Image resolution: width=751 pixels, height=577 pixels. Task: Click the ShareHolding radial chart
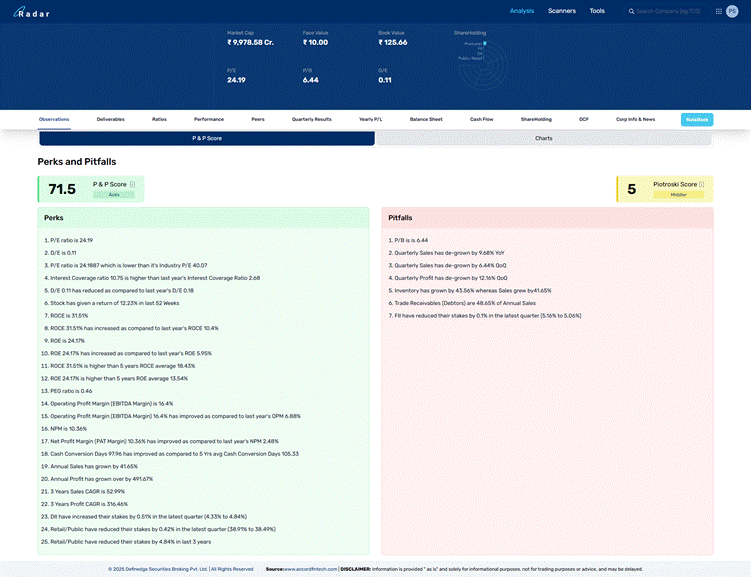click(x=483, y=66)
